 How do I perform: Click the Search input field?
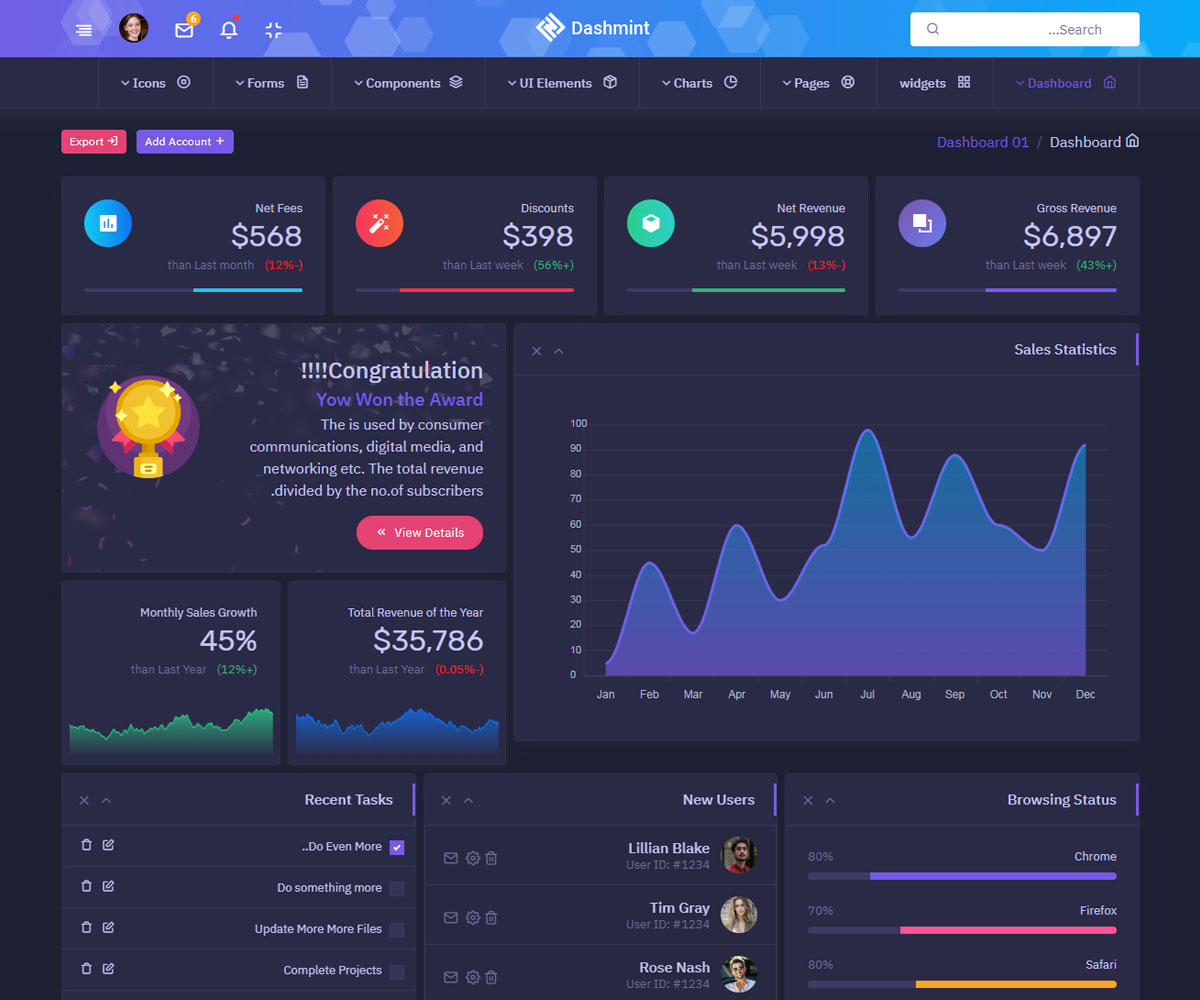(1024, 30)
